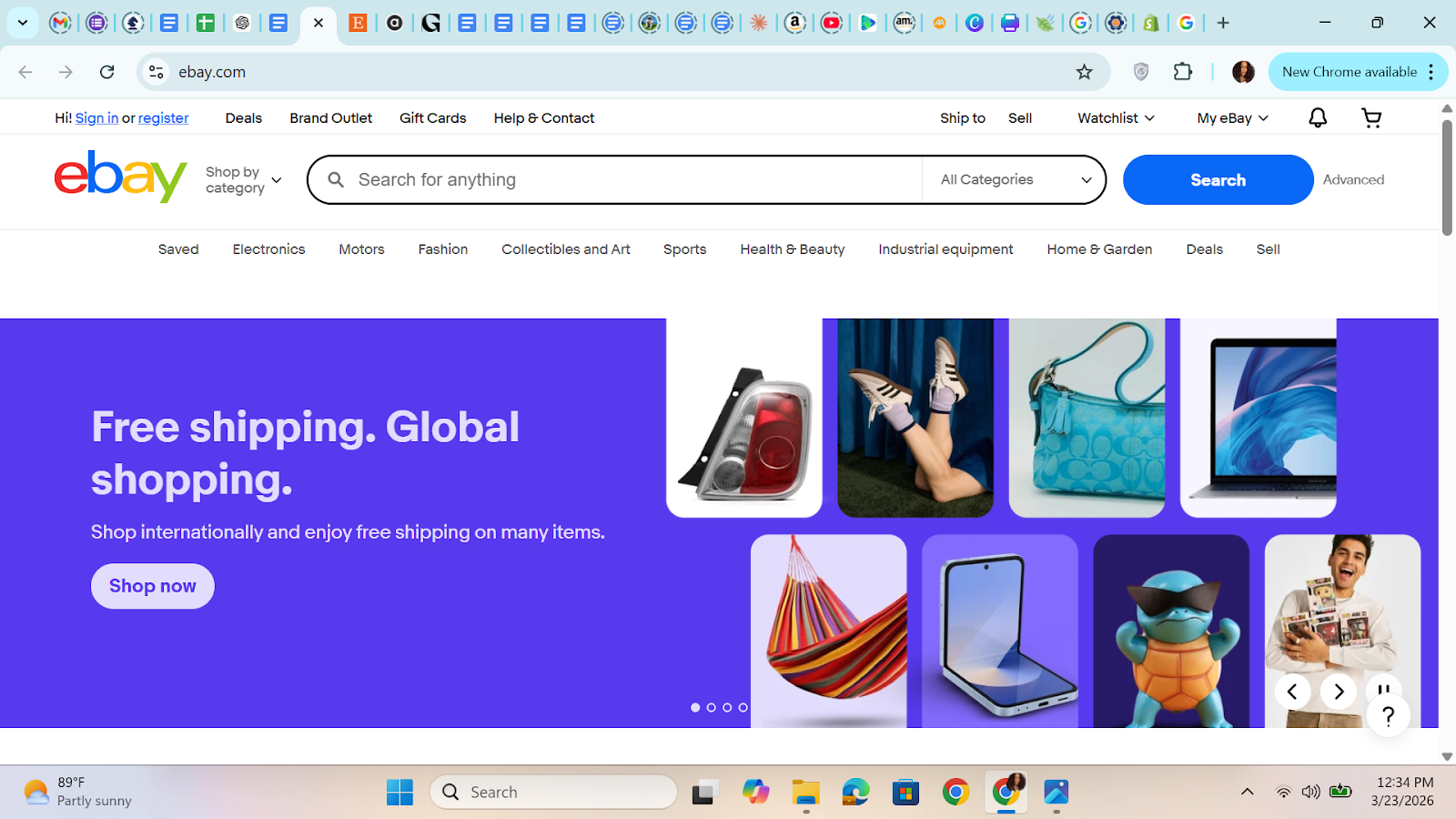The image size is (1456, 819).
Task: Switch to the Shopify tab
Action: (1151, 23)
